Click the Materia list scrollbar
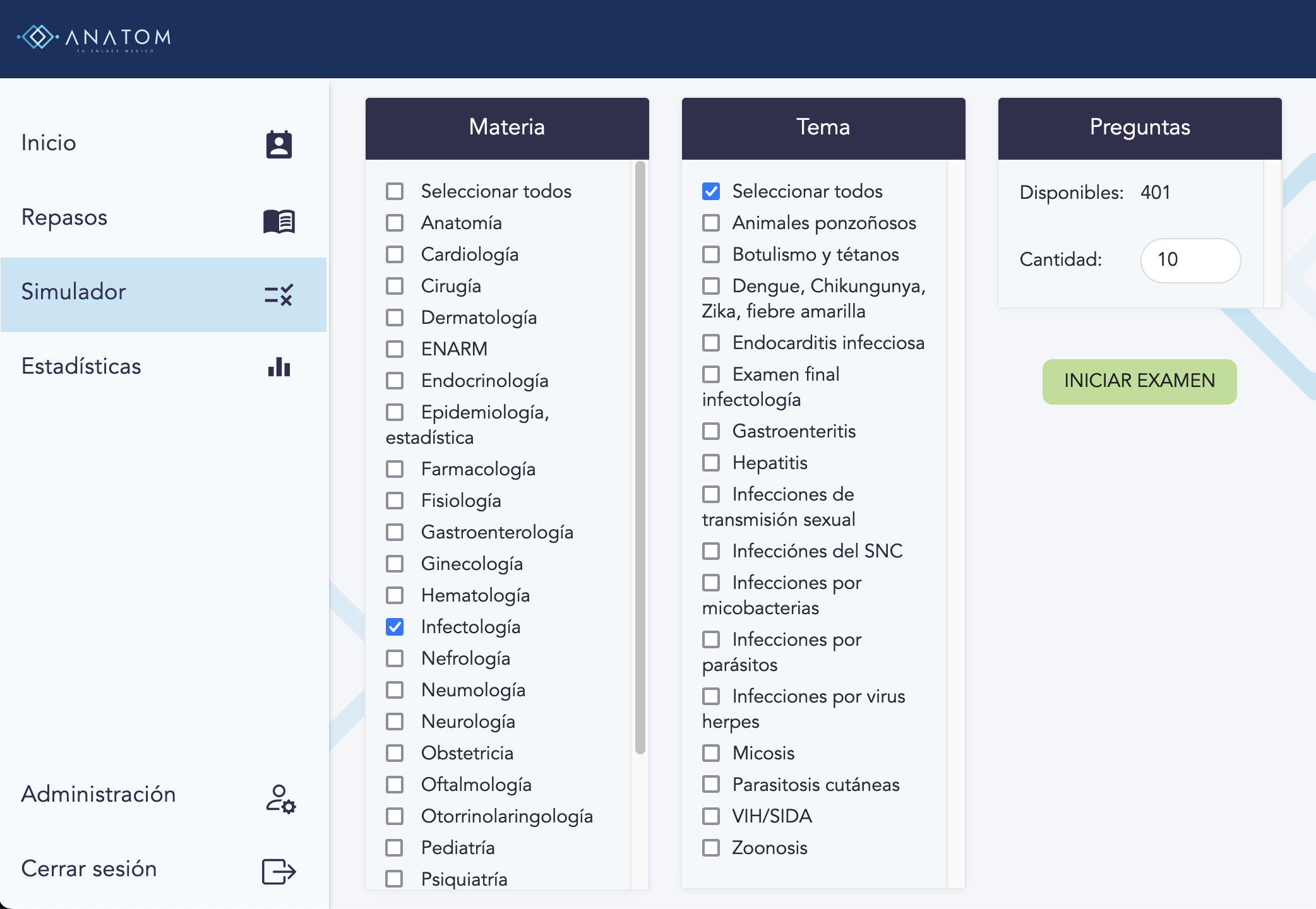1316x909 pixels. coord(640,457)
